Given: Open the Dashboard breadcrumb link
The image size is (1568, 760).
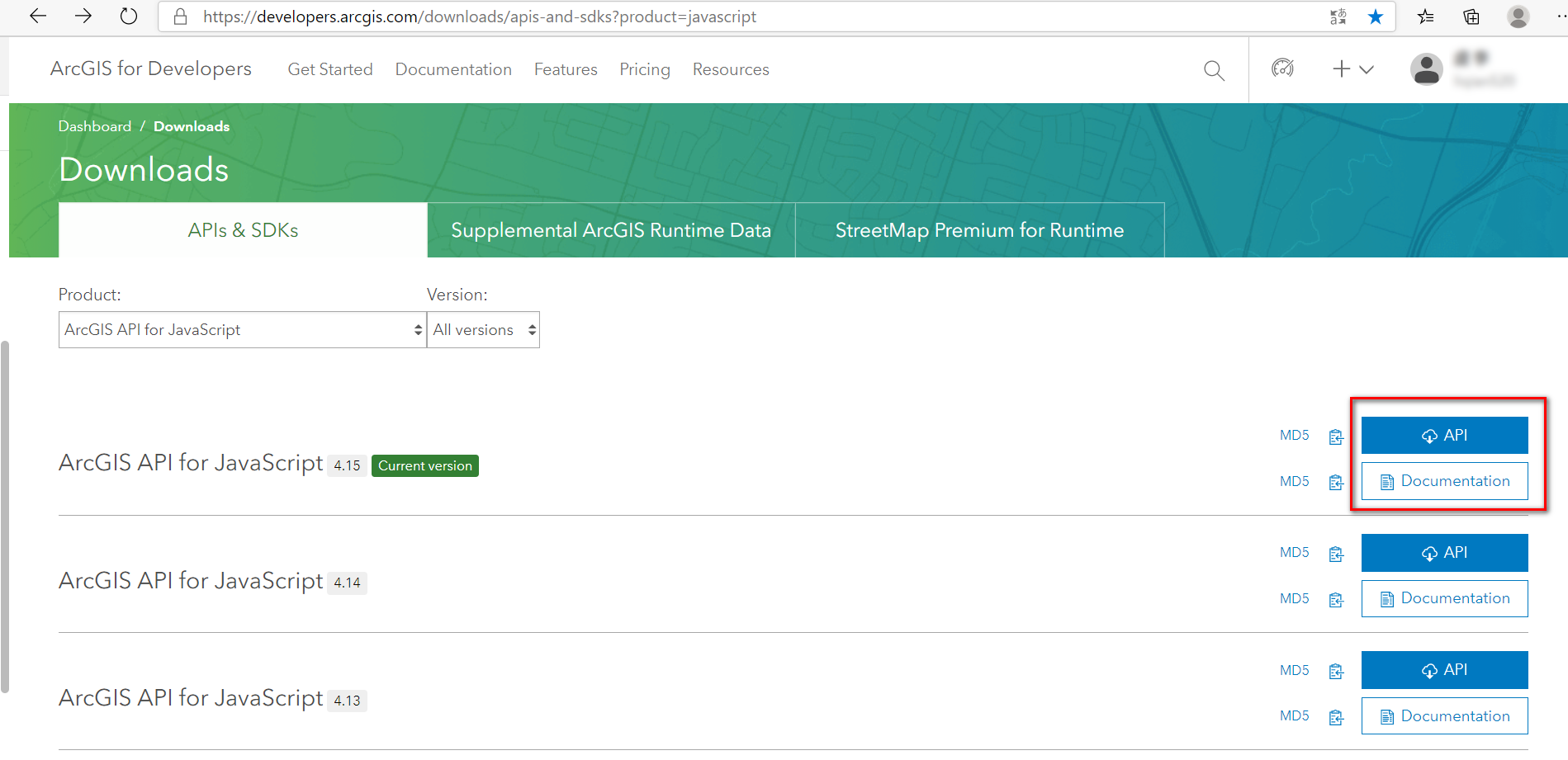Looking at the screenshot, I should pyautogui.click(x=95, y=126).
